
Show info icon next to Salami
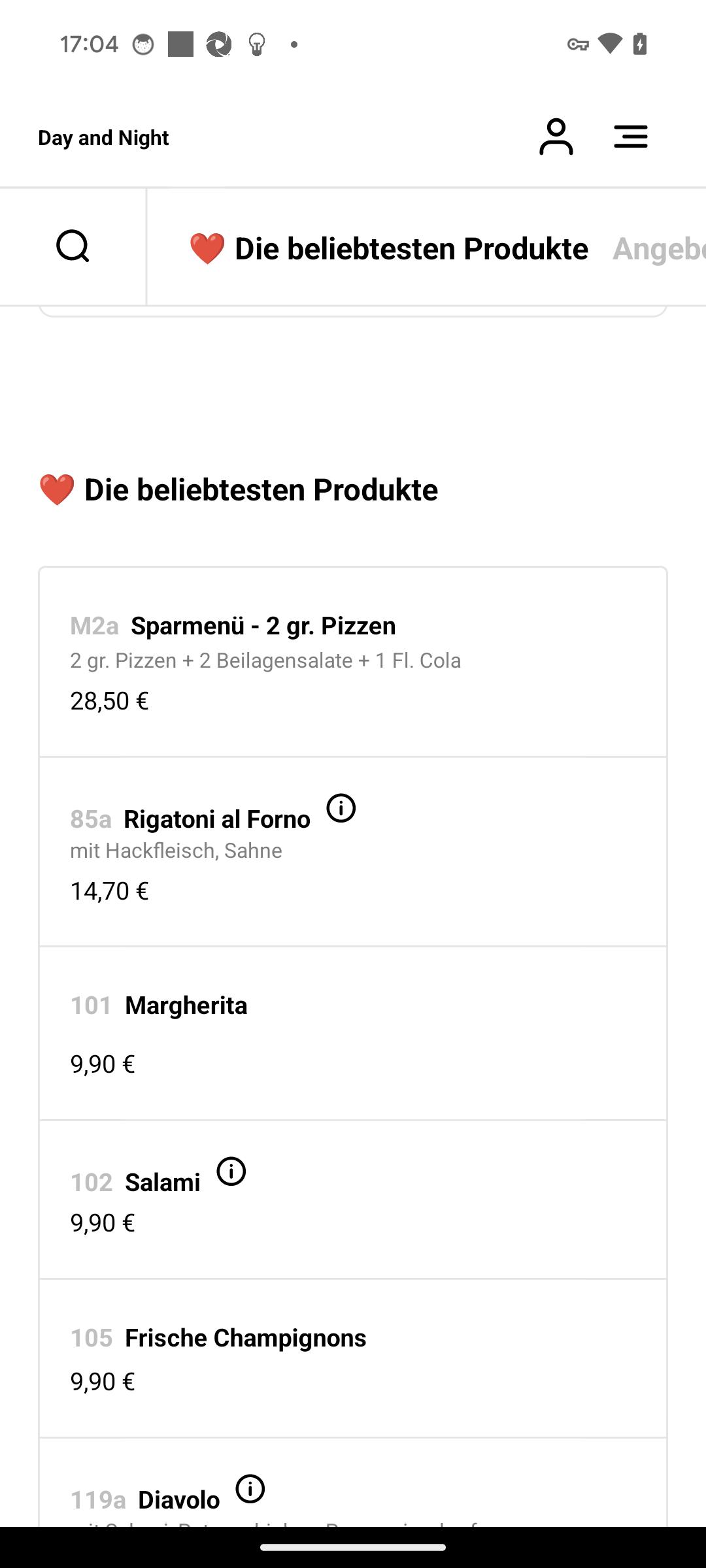pyautogui.click(x=231, y=1171)
